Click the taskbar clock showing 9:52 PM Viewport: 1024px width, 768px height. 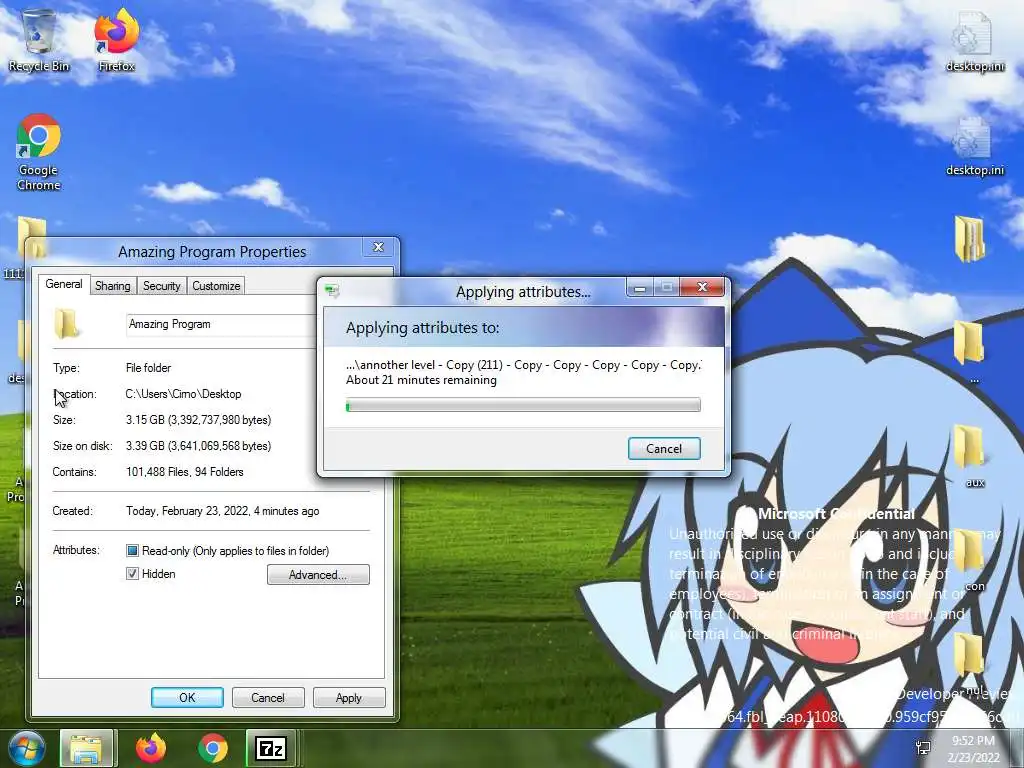(x=973, y=748)
